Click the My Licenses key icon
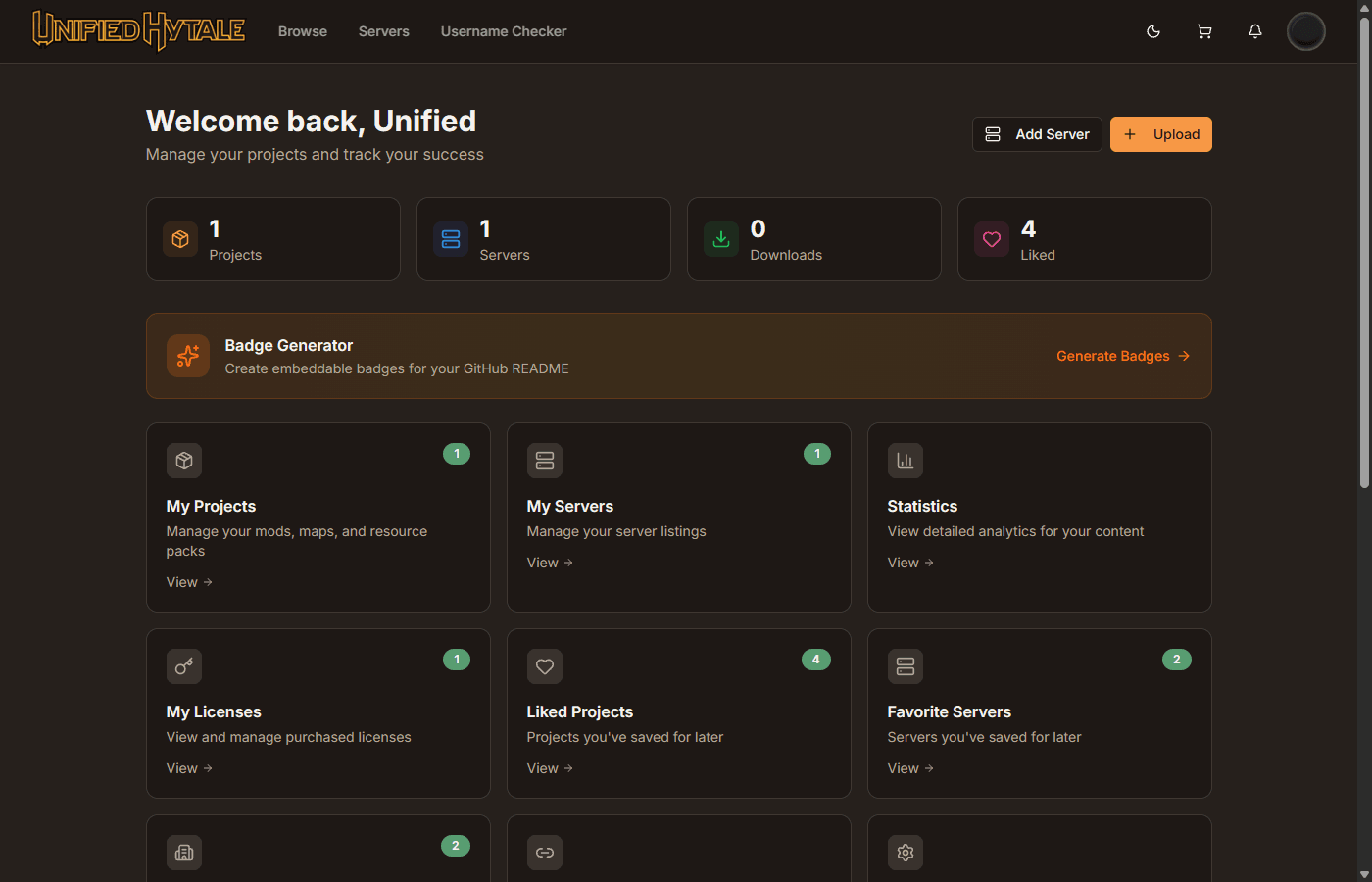 184,666
